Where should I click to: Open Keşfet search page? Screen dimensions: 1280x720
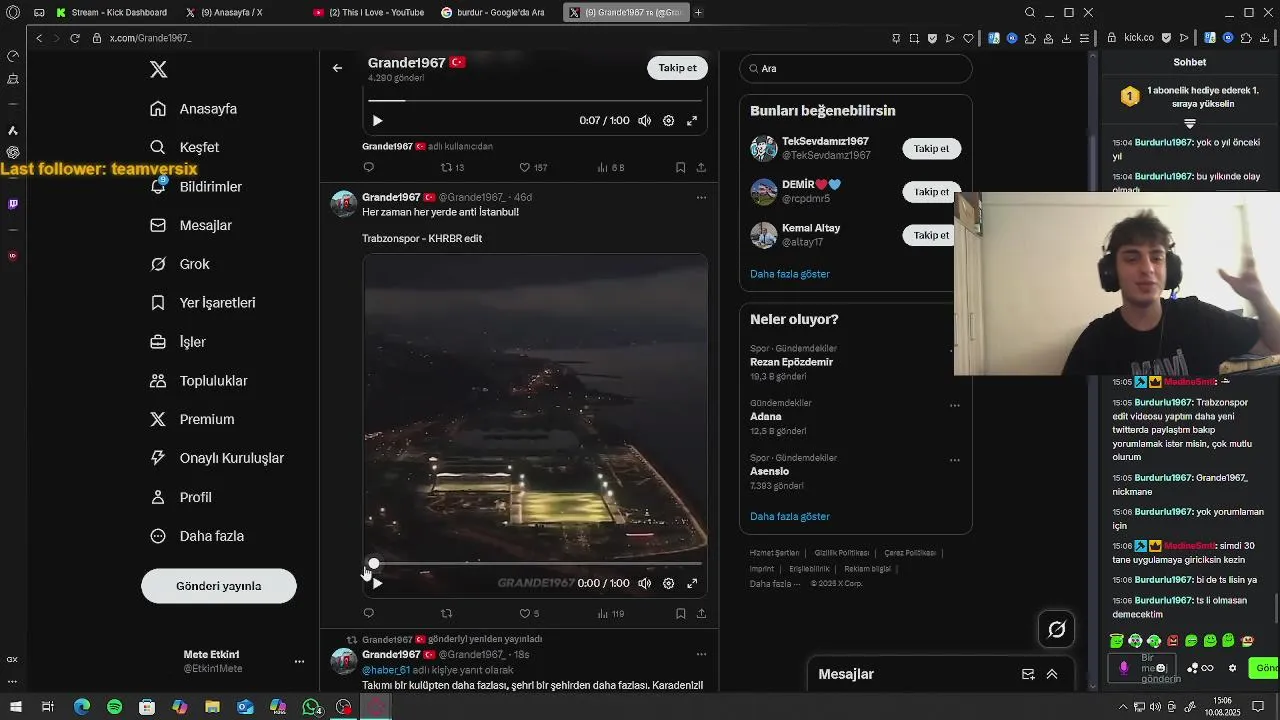tap(184, 147)
